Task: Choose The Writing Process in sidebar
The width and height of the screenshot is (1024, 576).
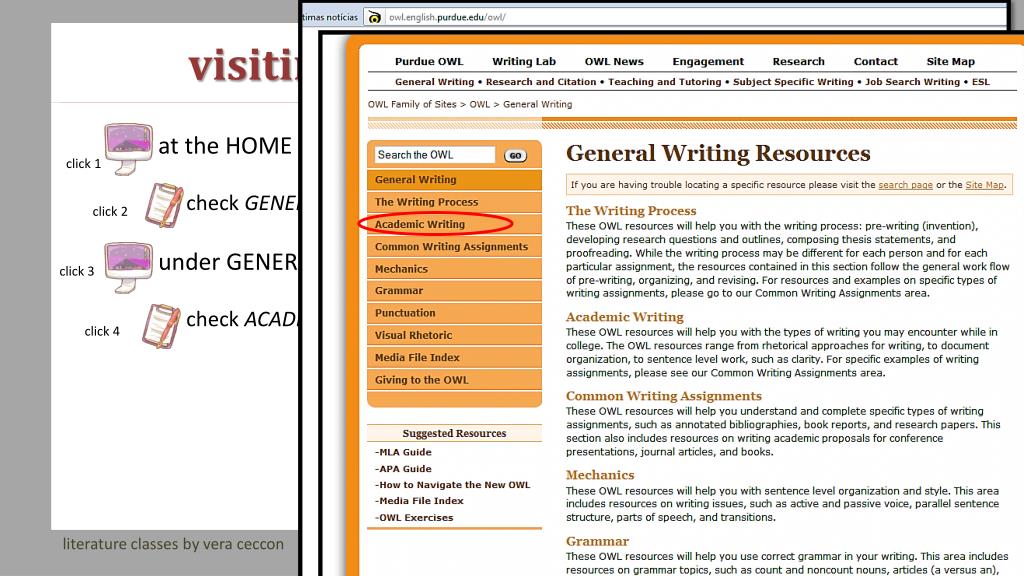Action: [455, 202]
